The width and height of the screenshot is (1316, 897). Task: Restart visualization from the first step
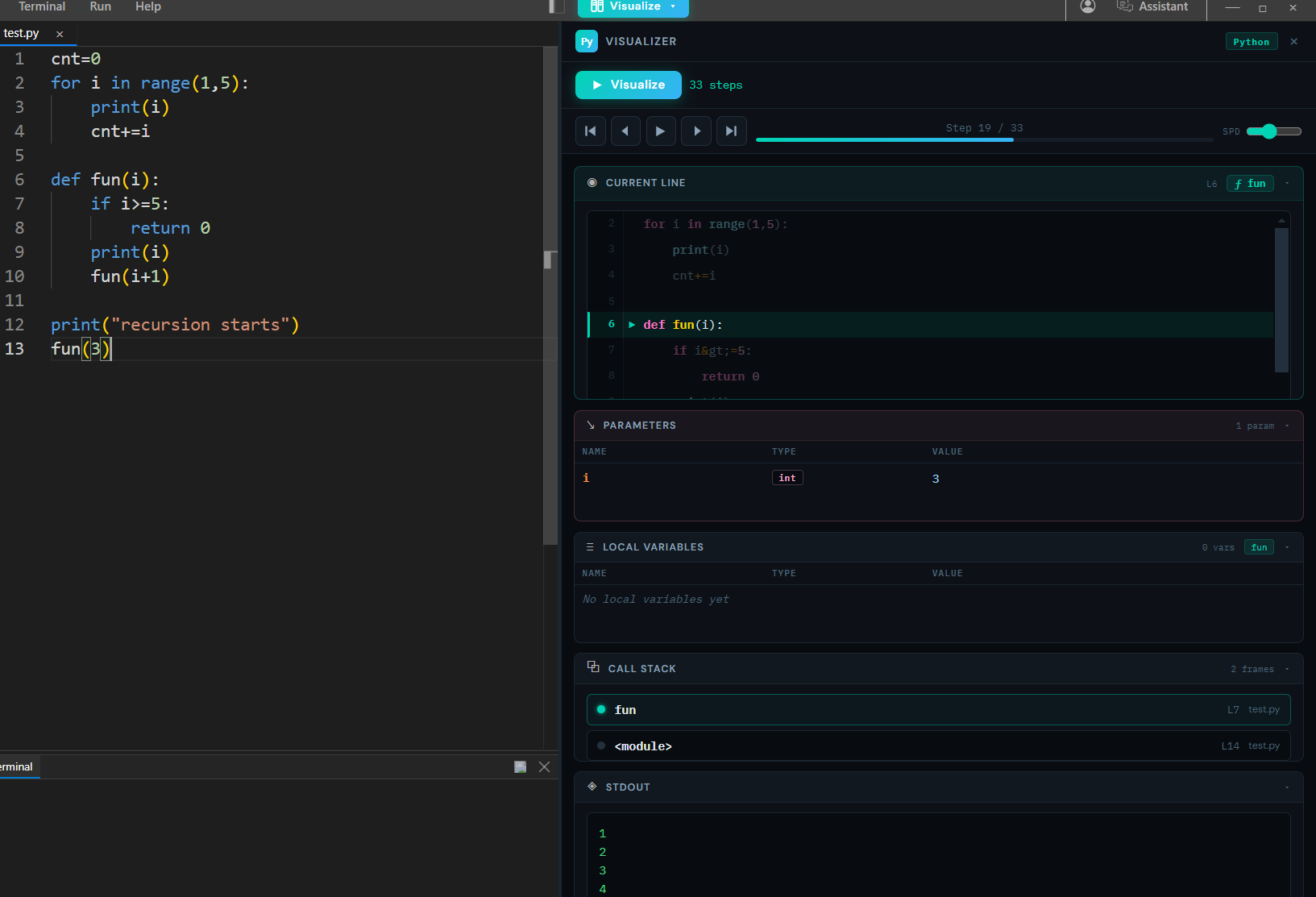(x=590, y=131)
